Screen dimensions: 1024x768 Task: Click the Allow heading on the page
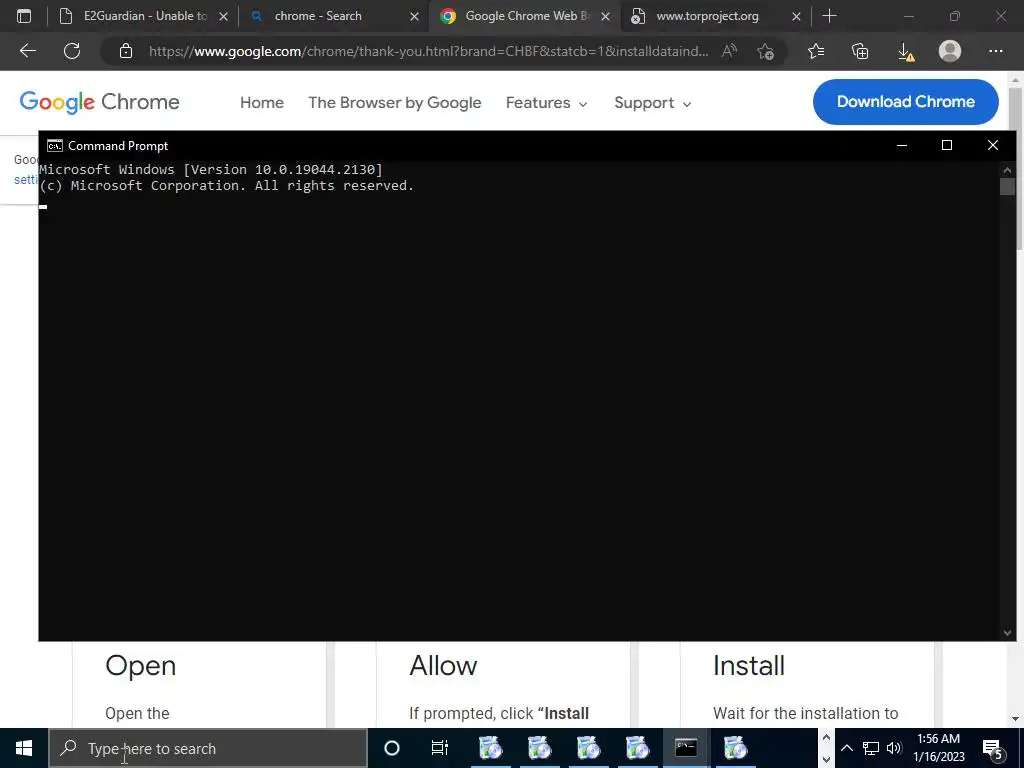coord(443,665)
